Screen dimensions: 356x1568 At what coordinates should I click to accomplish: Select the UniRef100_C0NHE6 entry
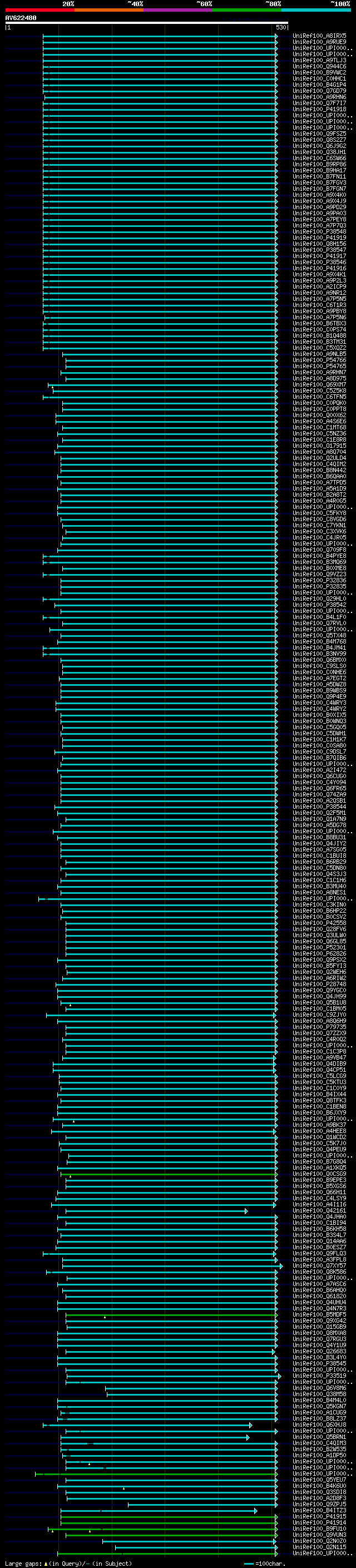tap(319, 672)
